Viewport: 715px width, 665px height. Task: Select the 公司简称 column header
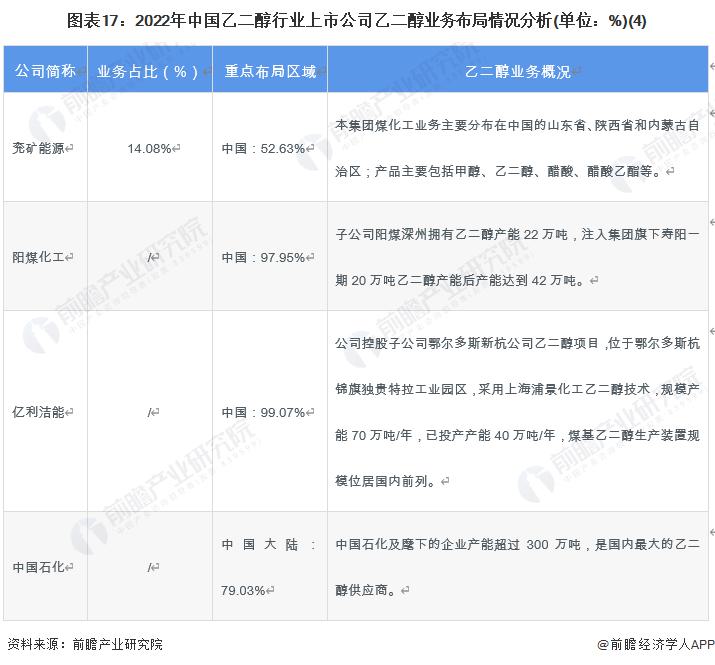44,71
